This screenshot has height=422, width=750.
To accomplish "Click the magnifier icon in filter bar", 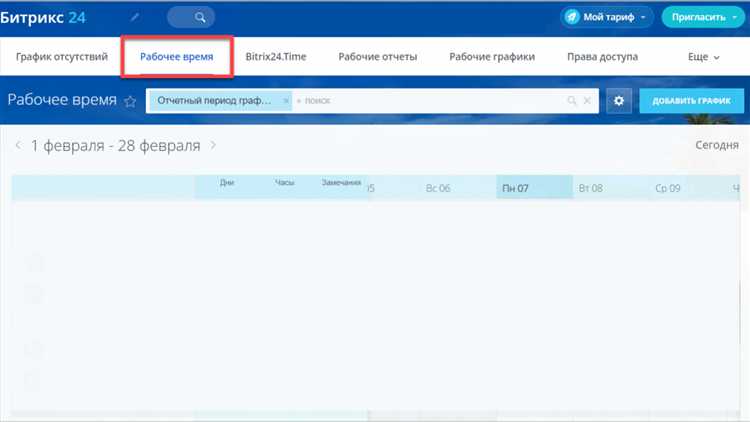I will coord(572,100).
